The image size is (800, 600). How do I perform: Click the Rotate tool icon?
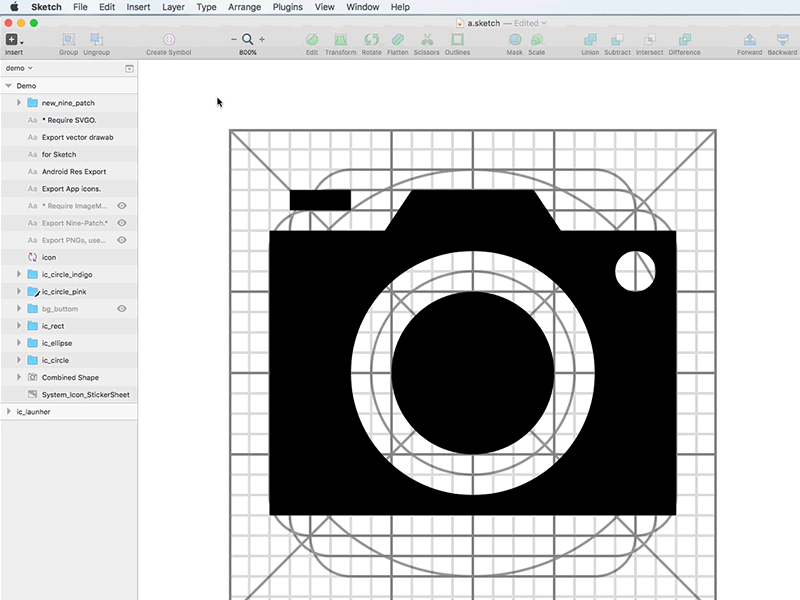pos(371,40)
